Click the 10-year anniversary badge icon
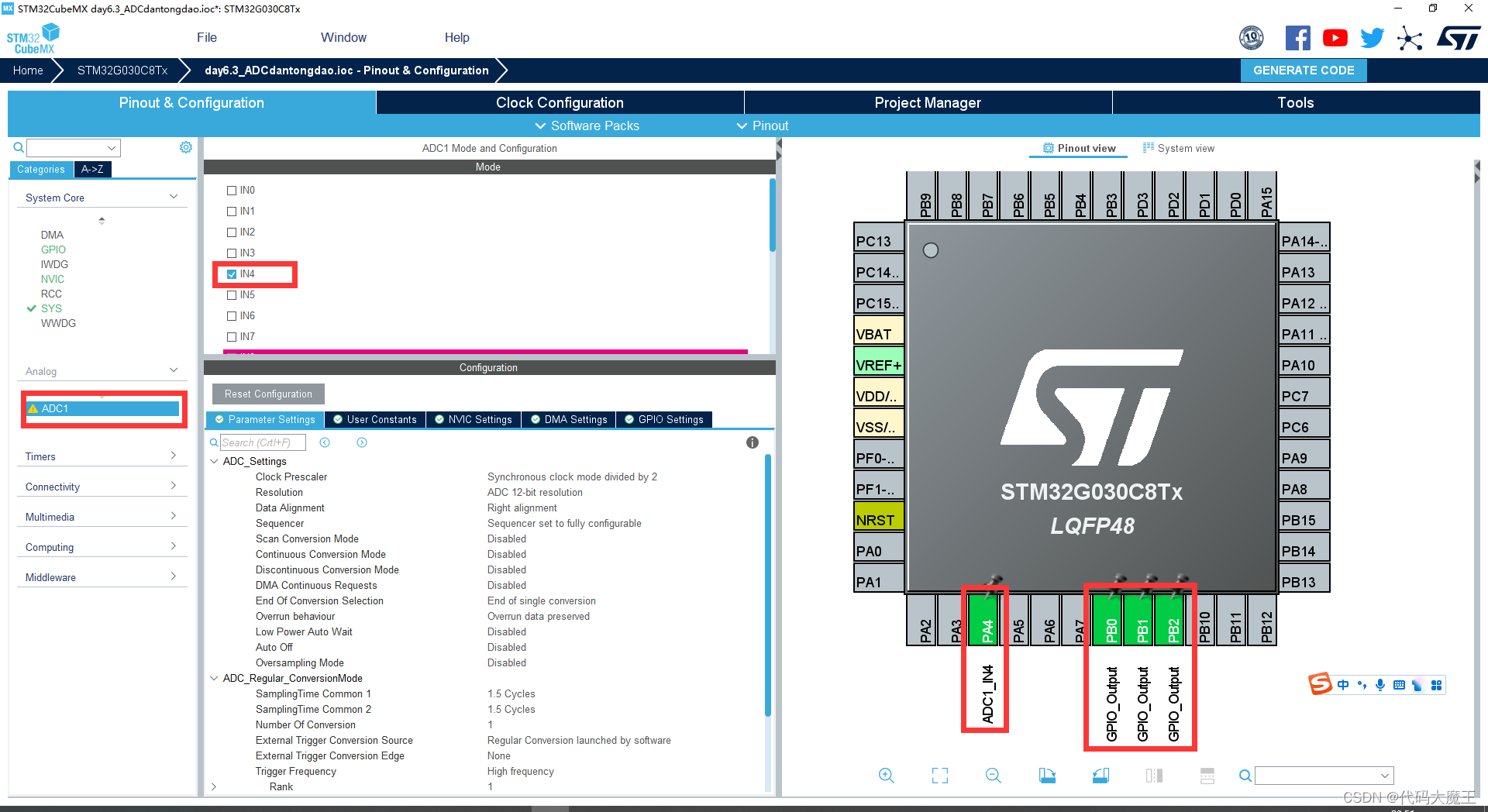Screen dimensions: 1488x812 pyautogui.click(x=1252, y=38)
